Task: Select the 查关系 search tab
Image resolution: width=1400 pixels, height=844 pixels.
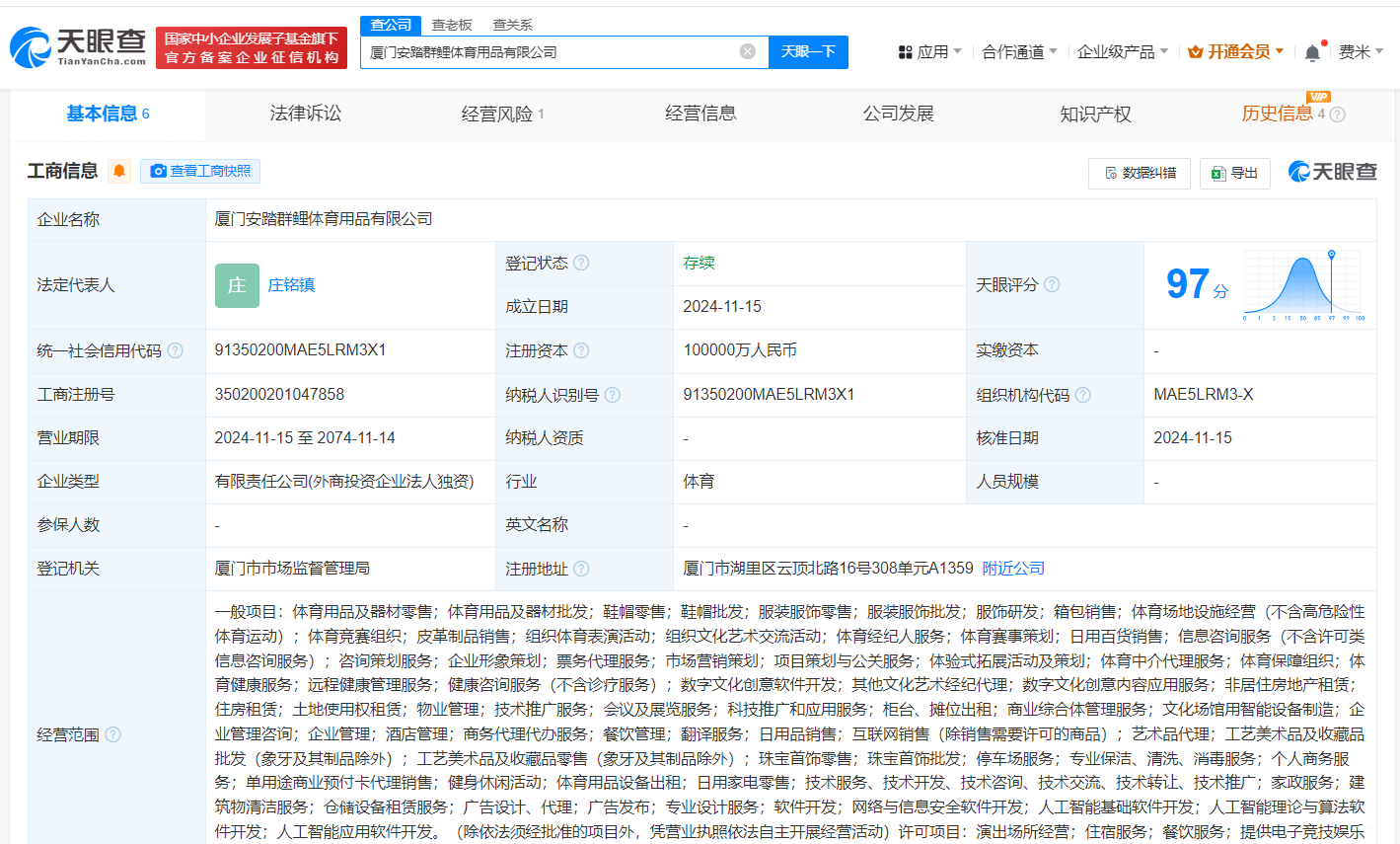Action: [x=513, y=25]
